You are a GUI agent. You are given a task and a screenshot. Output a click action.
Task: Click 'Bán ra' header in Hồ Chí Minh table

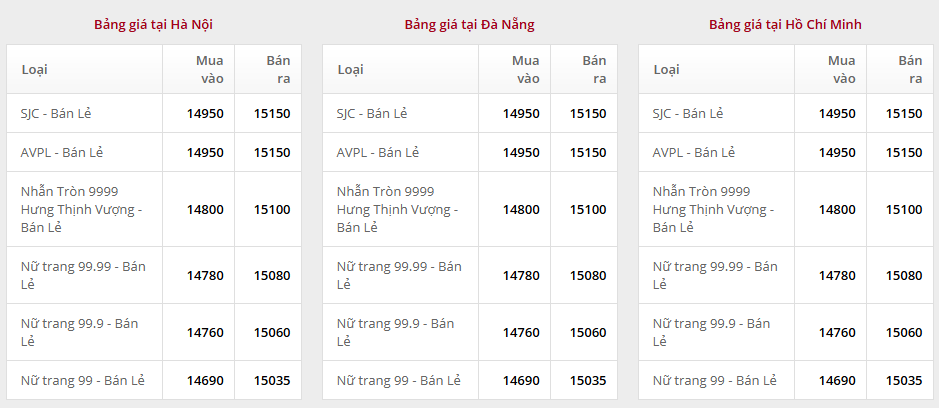pos(909,69)
